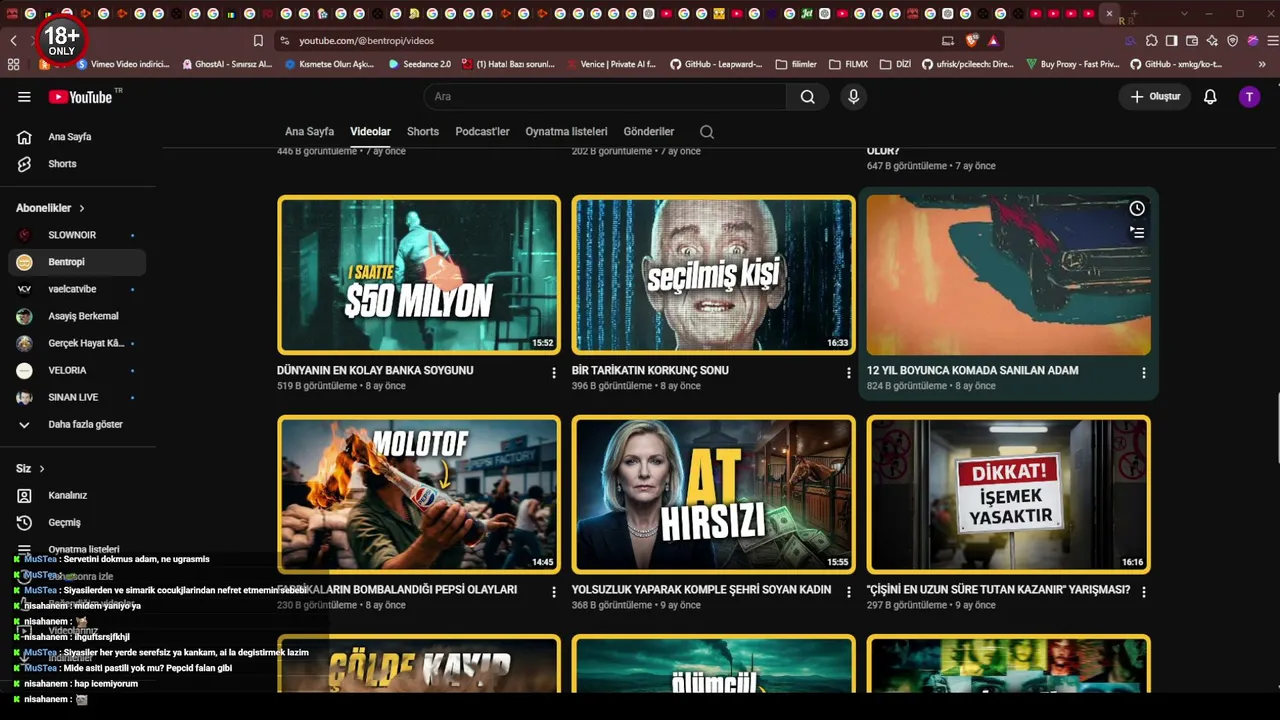Play the orange car thumbnail video
1280x720 pixels.
click(x=1009, y=275)
